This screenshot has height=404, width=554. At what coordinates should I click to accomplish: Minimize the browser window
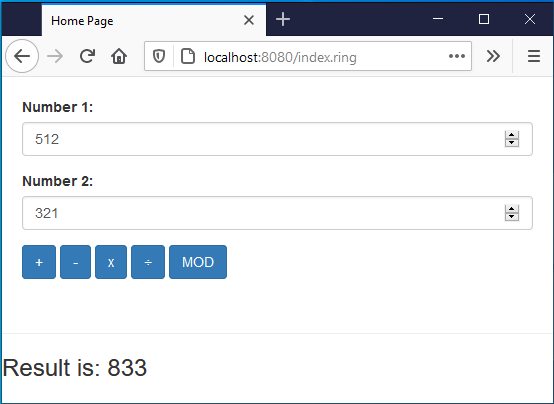click(x=438, y=19)
